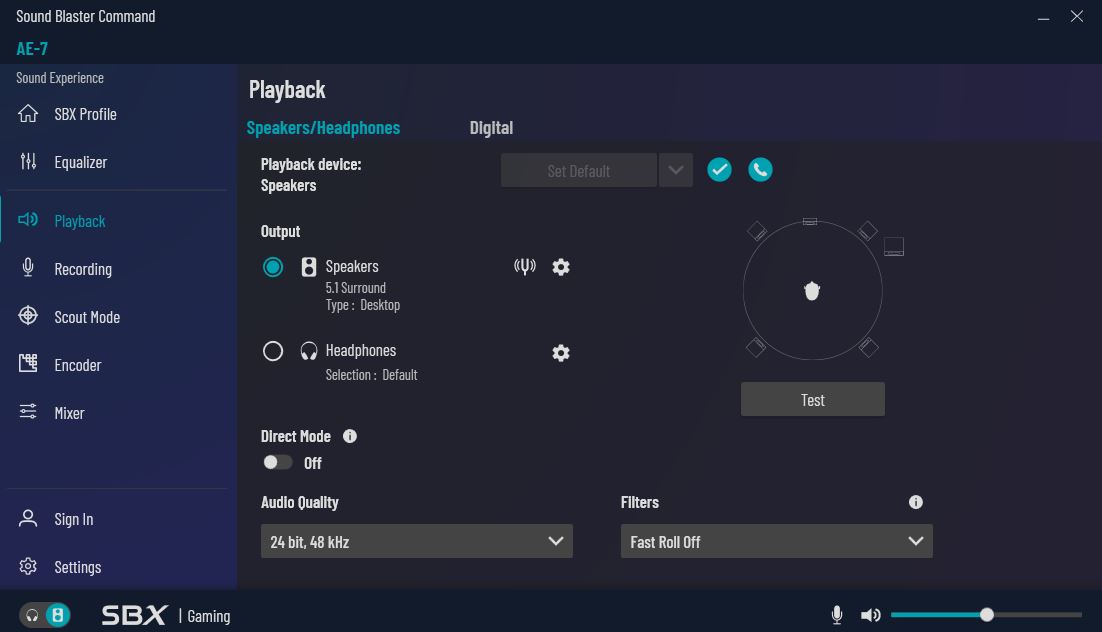This screenshot has width=1102, height=632.
Task: Click the master volume slider handle
Action: pos(987,615)
